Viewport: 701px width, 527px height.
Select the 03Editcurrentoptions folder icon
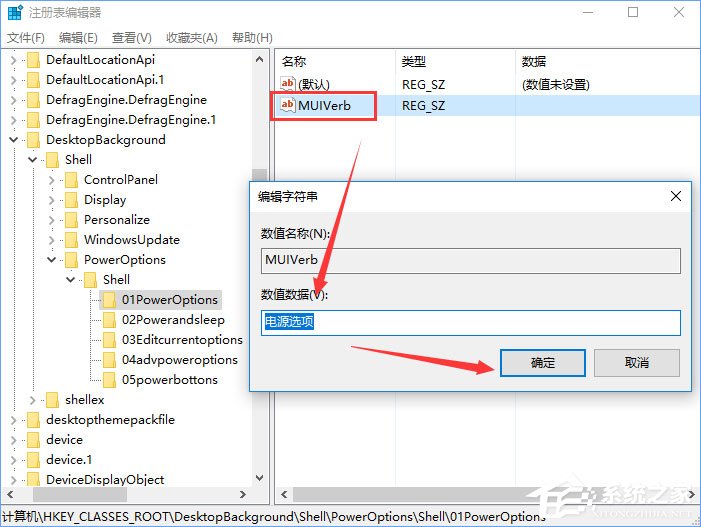tap(109, 340)
